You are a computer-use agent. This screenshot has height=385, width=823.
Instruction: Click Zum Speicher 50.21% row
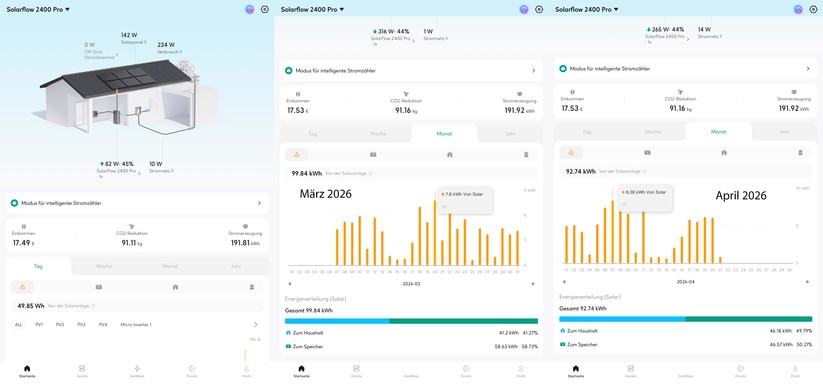(686, 345)
